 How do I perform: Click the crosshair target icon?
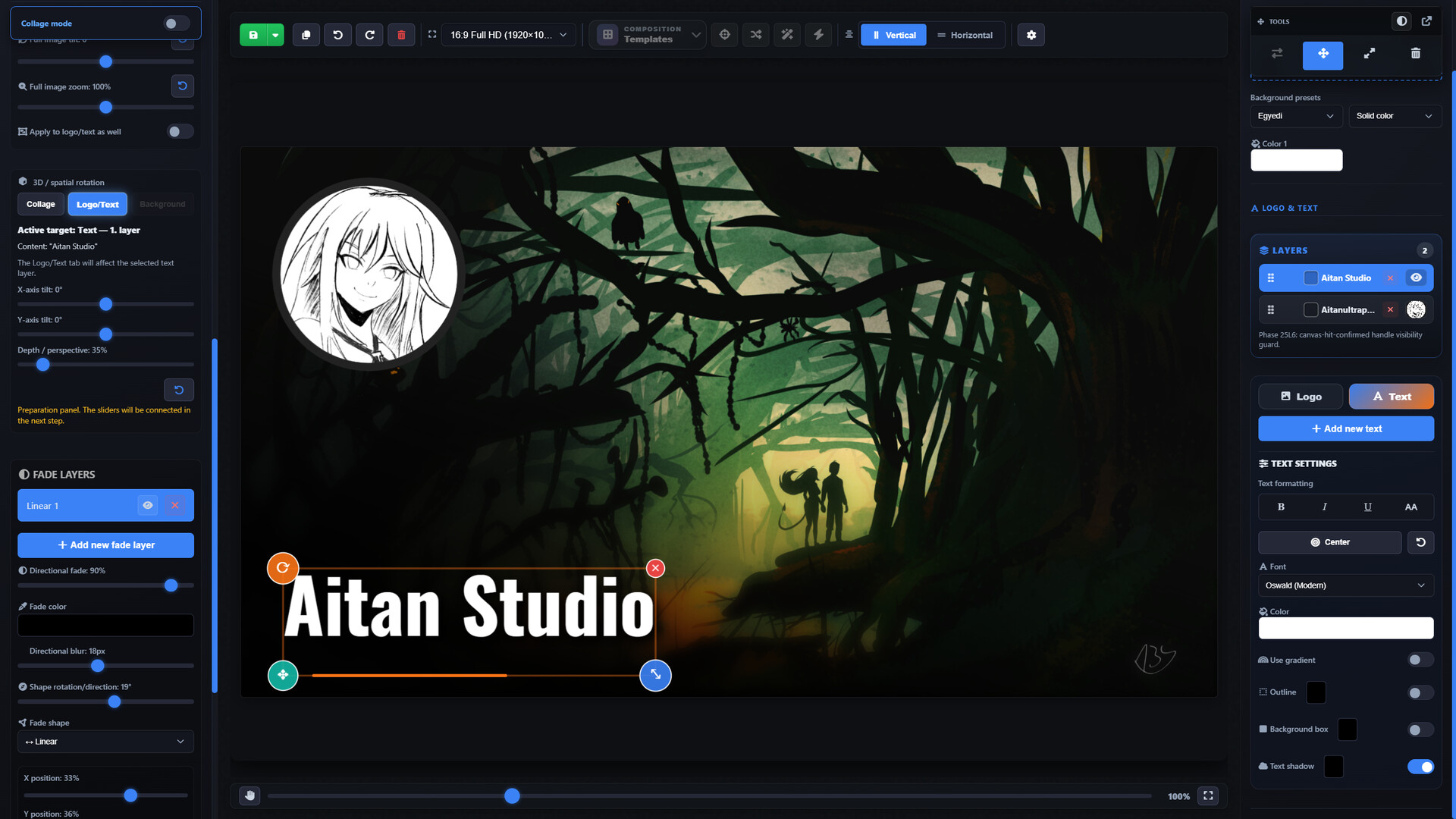pyautogui.click(x=725, y=35)
